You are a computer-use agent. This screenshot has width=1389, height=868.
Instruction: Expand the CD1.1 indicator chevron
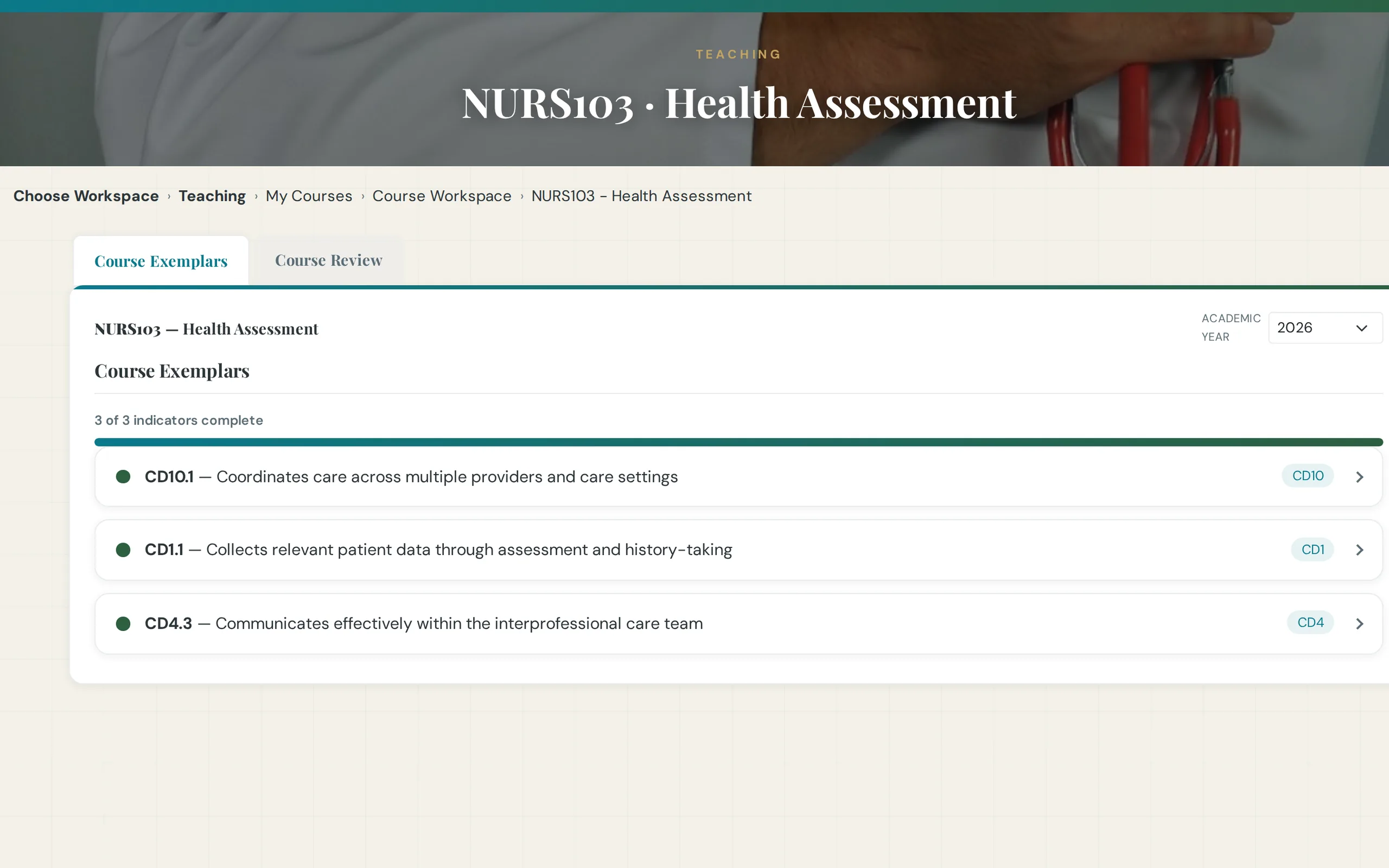[1359, 550]
